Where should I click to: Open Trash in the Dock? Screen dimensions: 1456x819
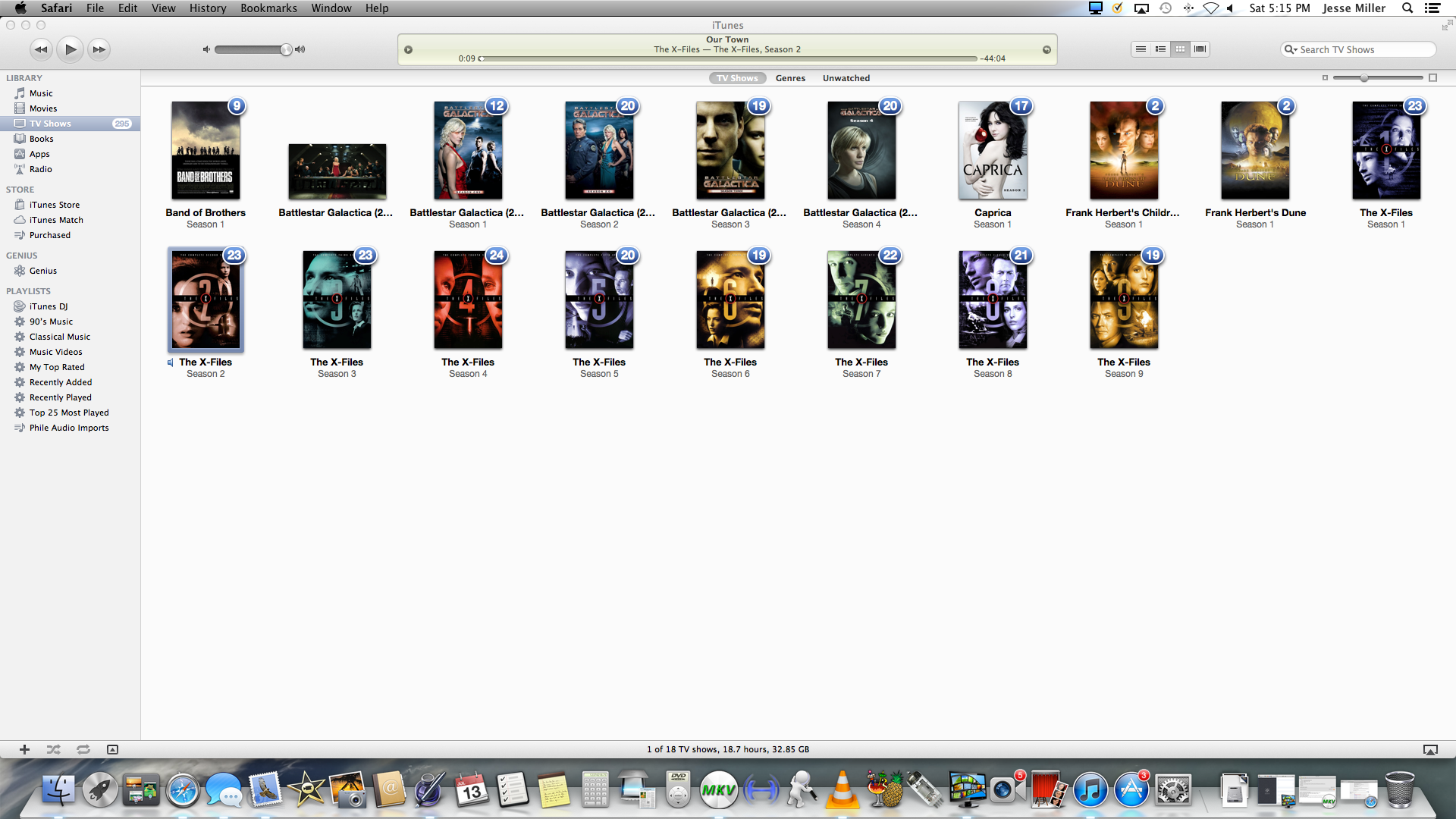coord(1399,790)
